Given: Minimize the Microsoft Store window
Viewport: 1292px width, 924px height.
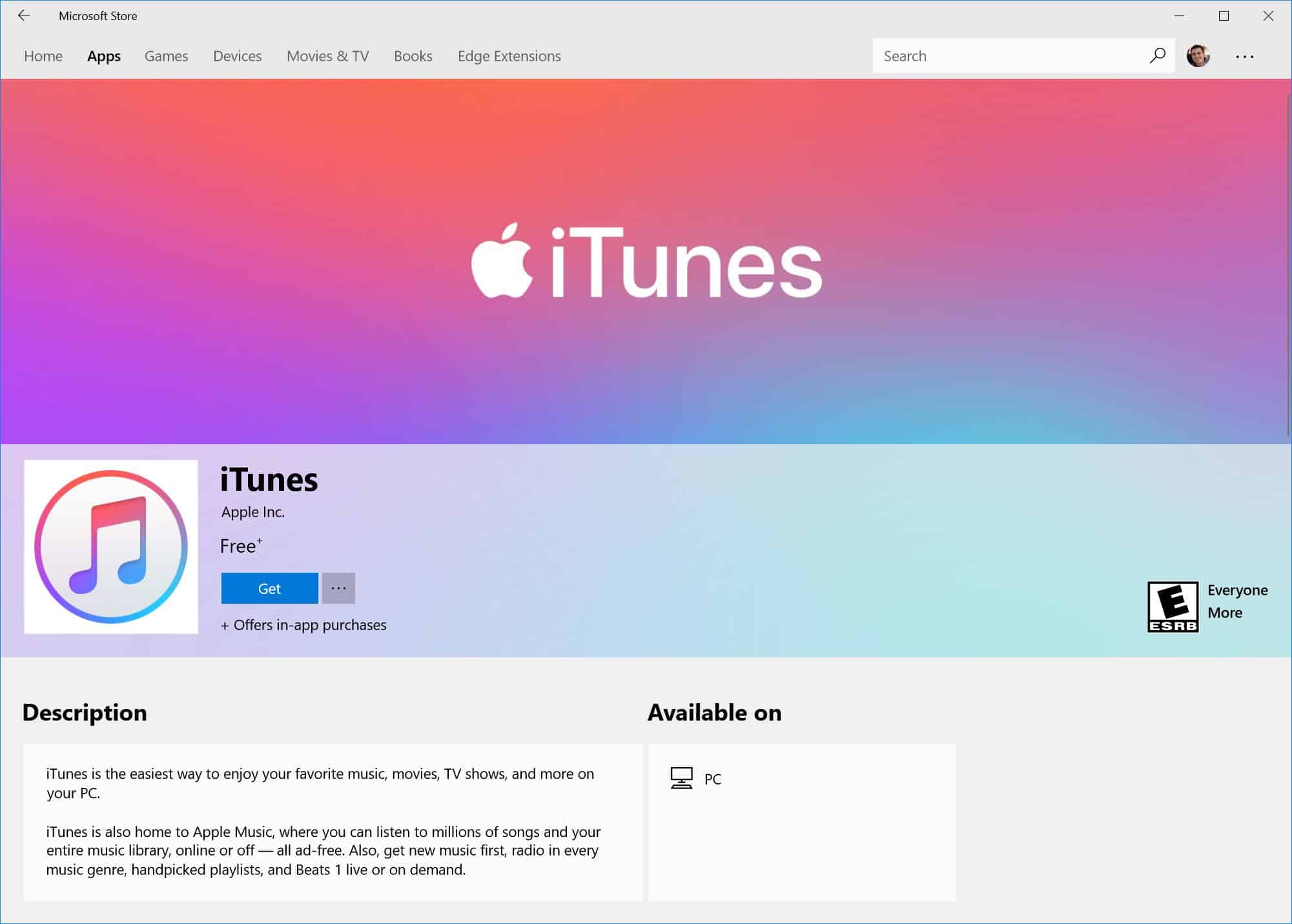Looking at the screenshot, I should tap(1179, 15).
